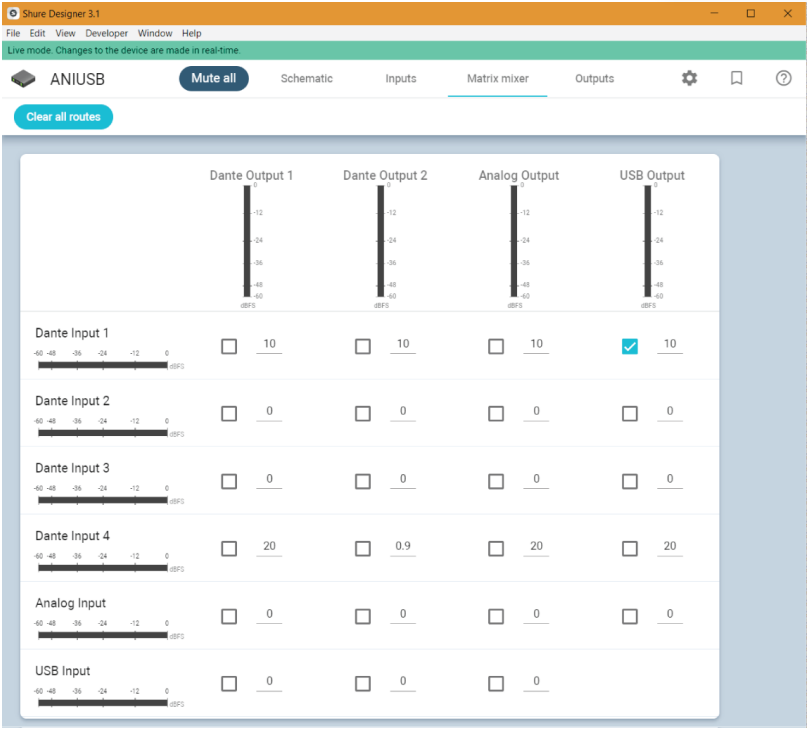Screen dimensions: 807x729
Task: Enable Dante Input 4 to Analog Output route
Action: (x=495, y=548)
